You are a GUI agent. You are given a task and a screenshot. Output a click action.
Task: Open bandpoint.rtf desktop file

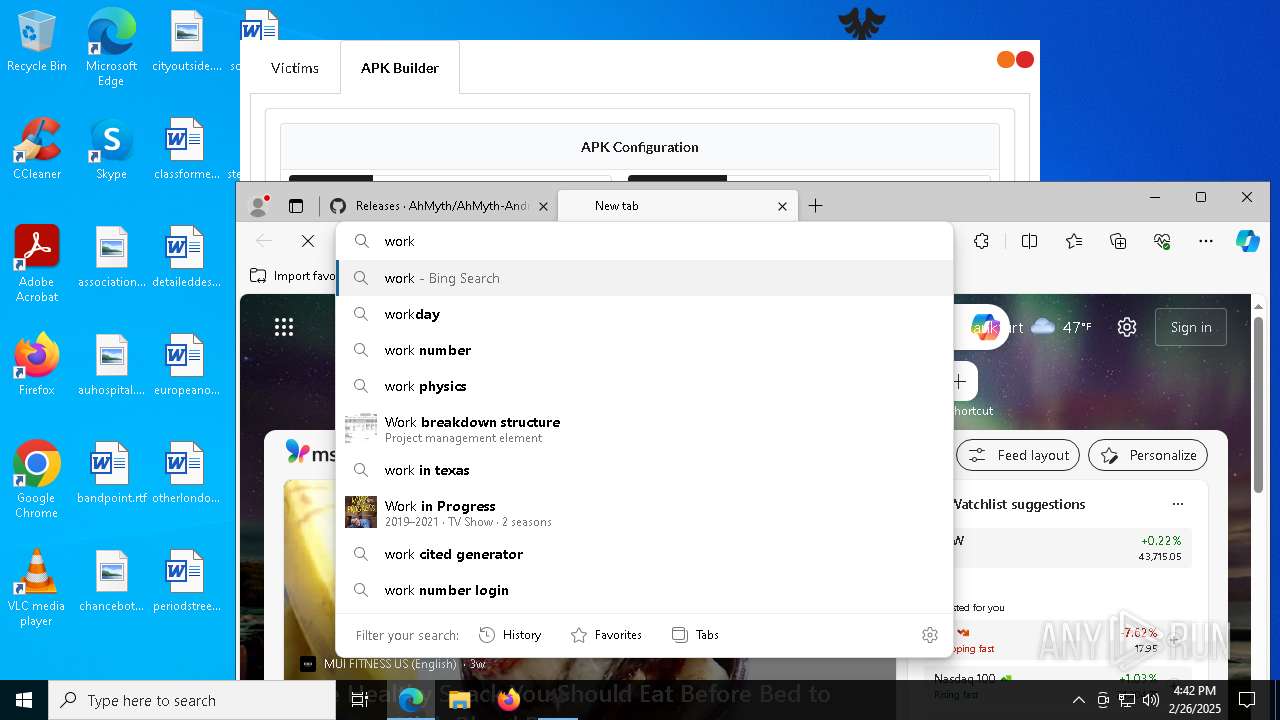[111, 473]
